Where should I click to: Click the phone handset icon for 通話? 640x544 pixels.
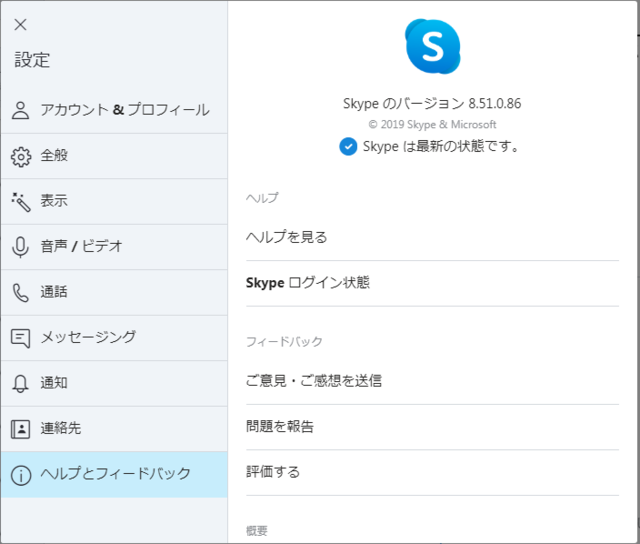click(x=20, y=293)
